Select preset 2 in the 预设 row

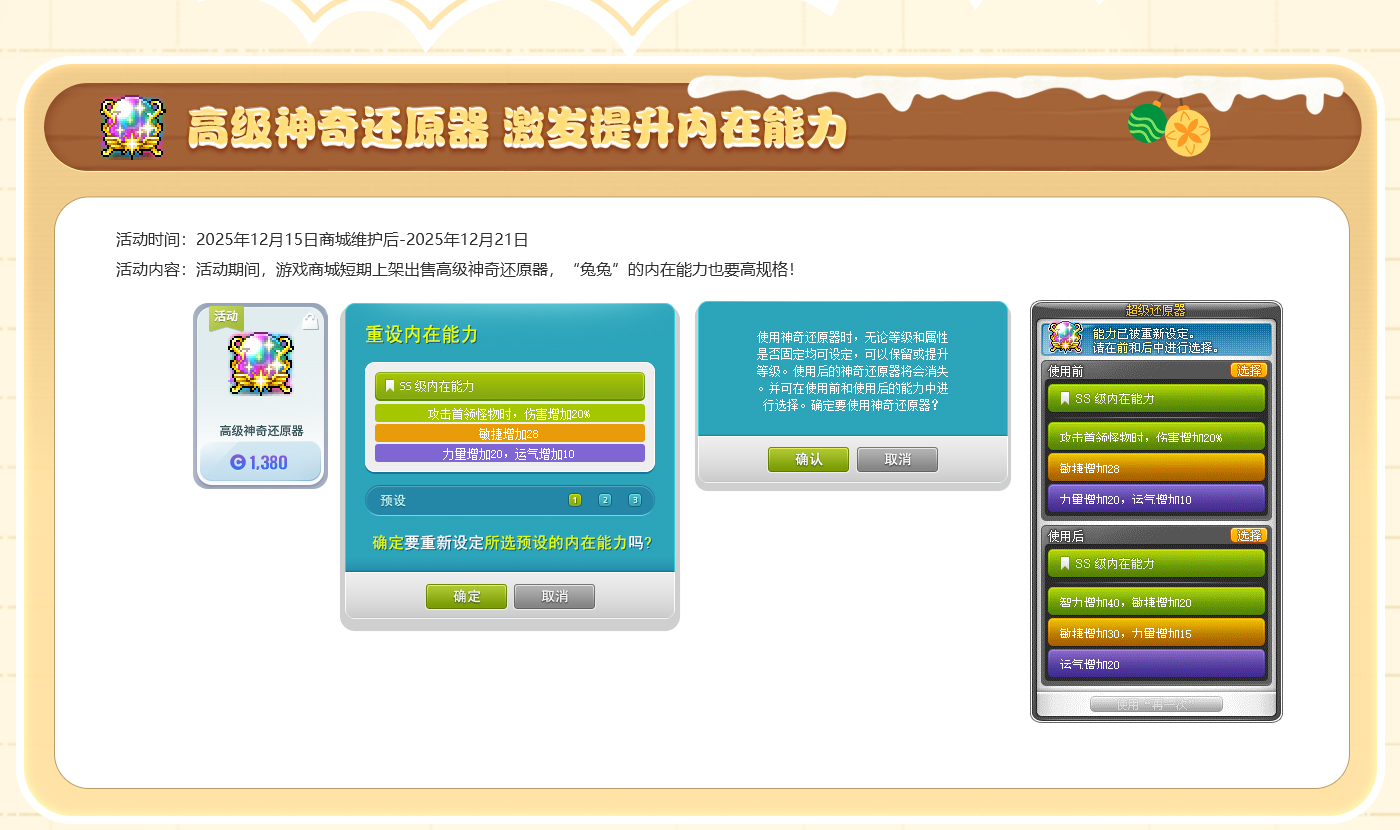(x=604, y=500)
